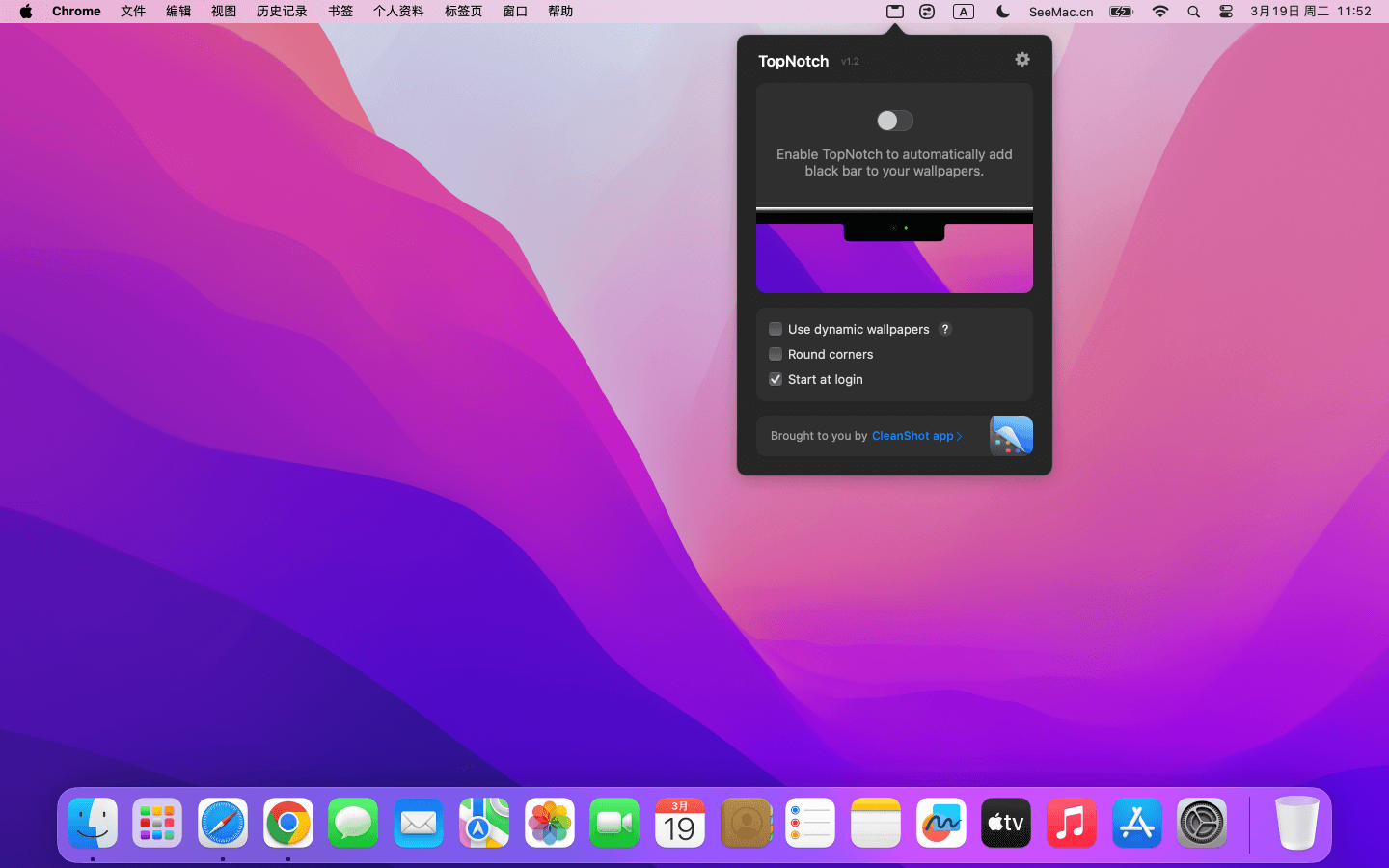
Task: Open Control Center in menu bar
Action: pyautogui.click(x=1226, y=12)
